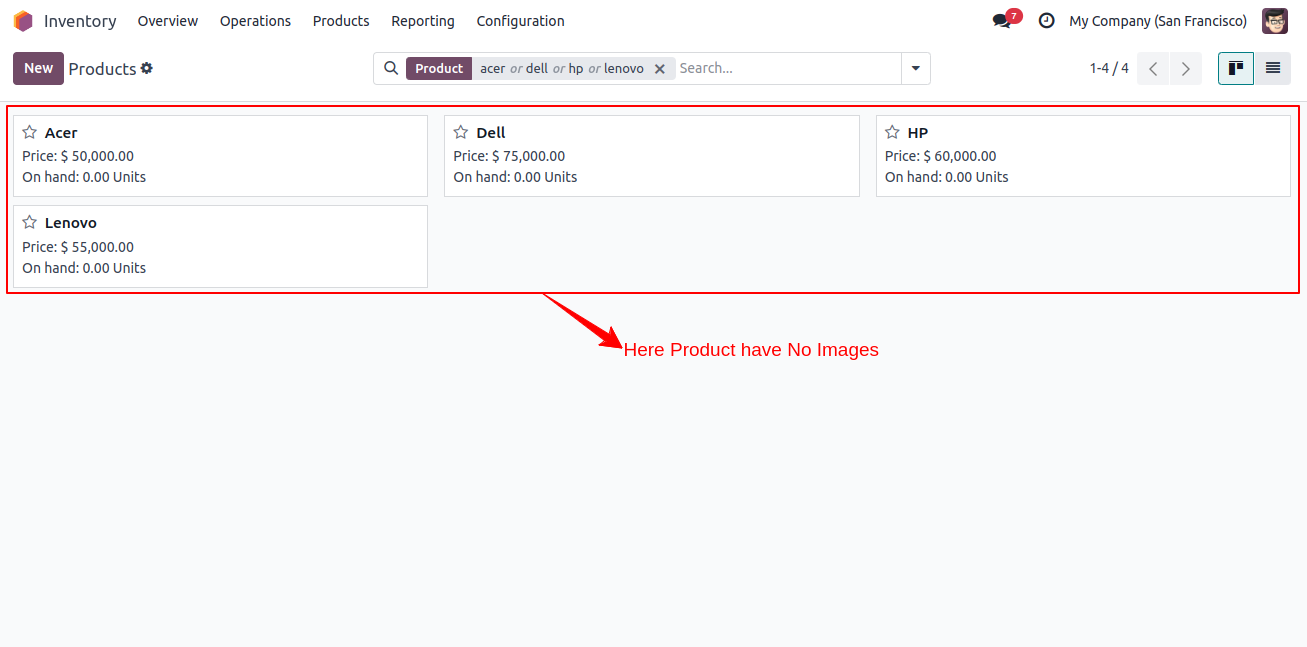Open the Configuration menu
Screen dimensions: 1307x647
[520, 20]
